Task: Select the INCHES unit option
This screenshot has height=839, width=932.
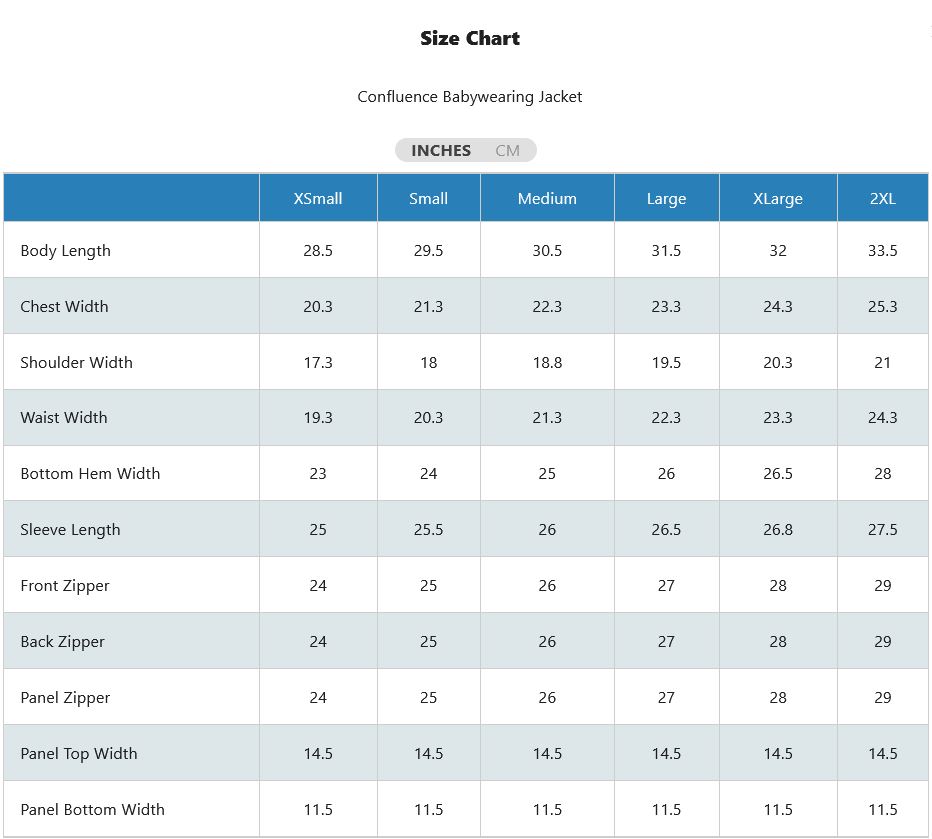Action: (440, 150)
